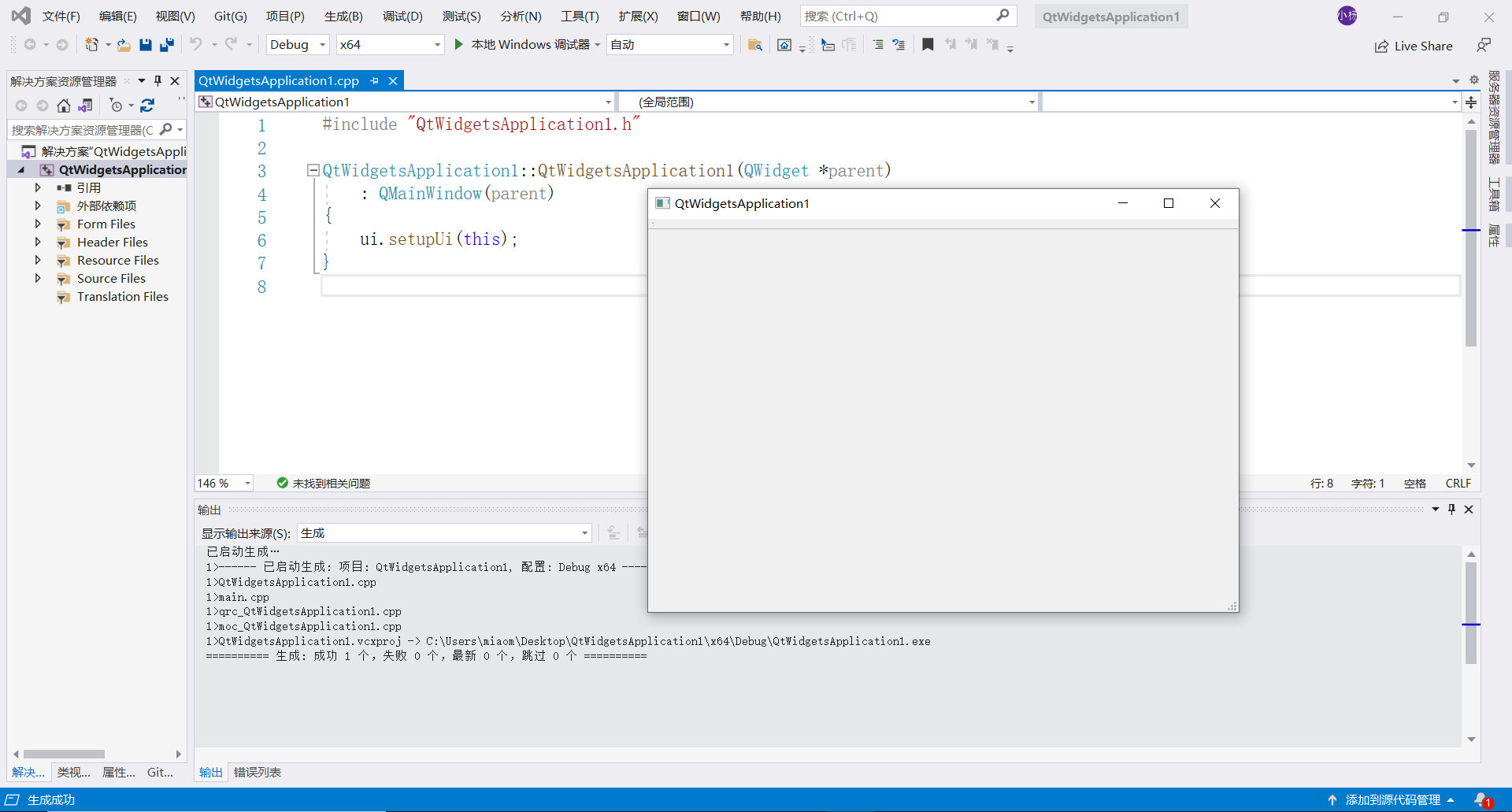This screenshot has width=1512, height=812.
Task: Close the QtWidgetsApplication1.cpp tab
Action: pos(393,80)
